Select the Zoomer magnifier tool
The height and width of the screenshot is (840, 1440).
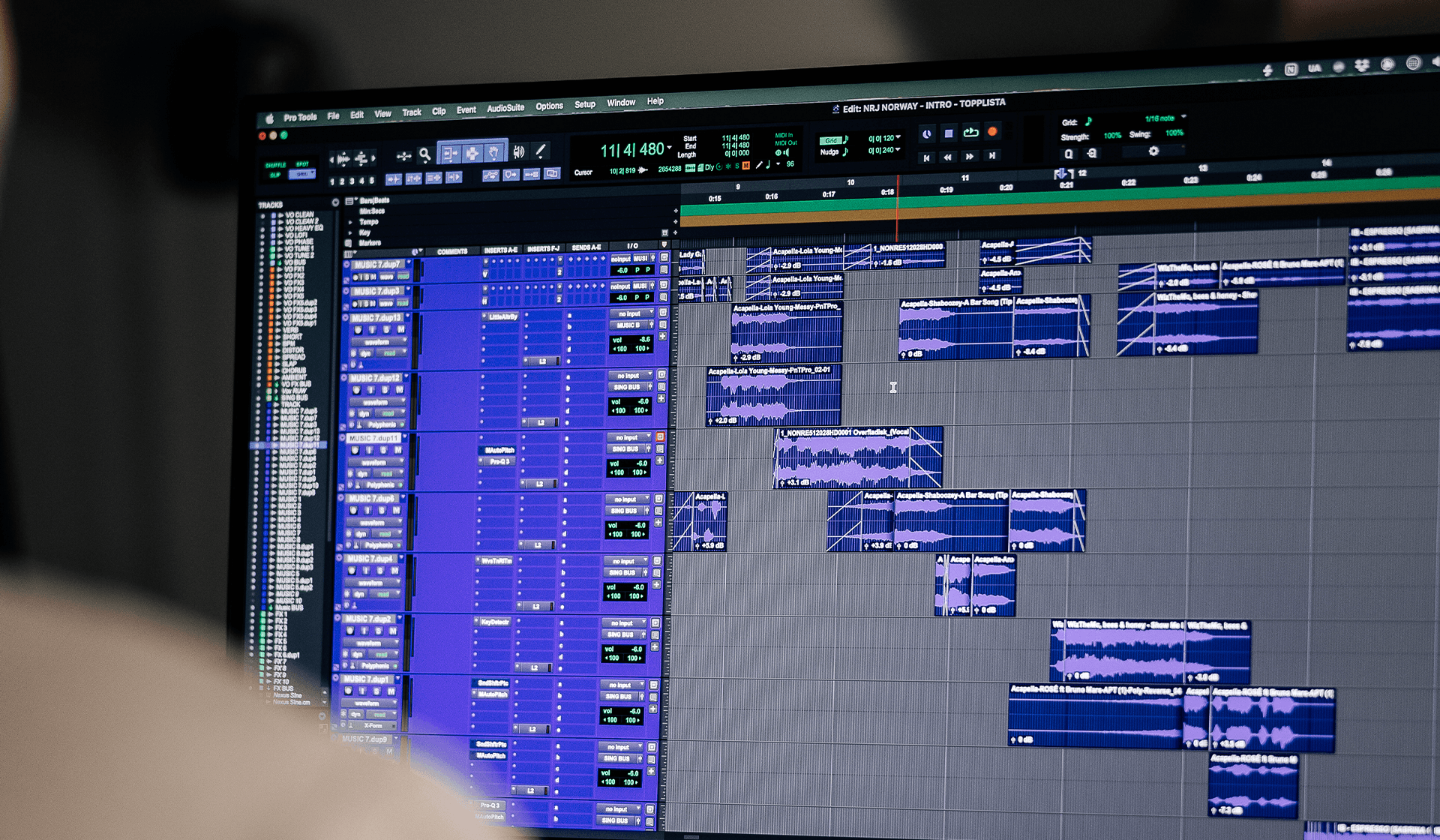coord(424,154)
